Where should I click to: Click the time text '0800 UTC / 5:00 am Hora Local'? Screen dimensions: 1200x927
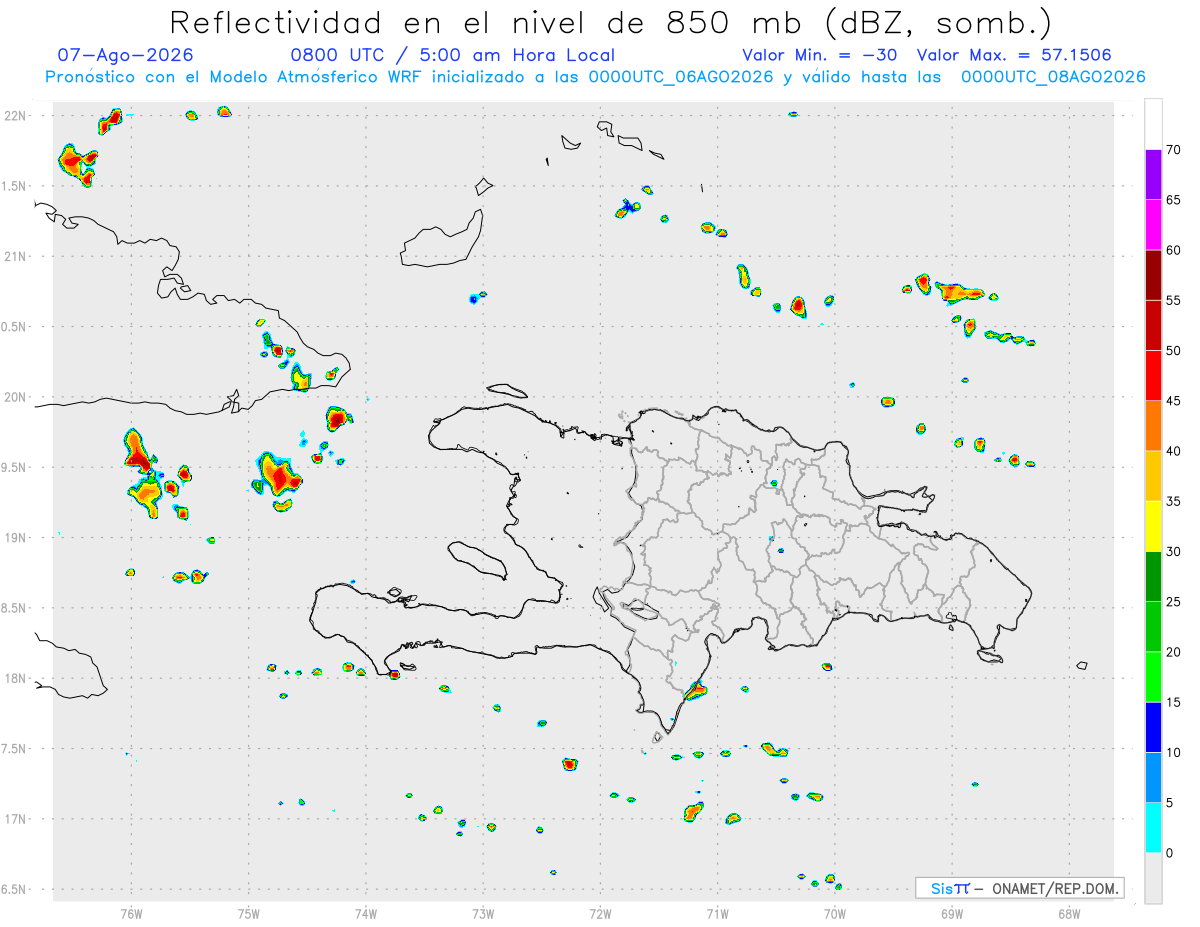(x=453, y=55)
